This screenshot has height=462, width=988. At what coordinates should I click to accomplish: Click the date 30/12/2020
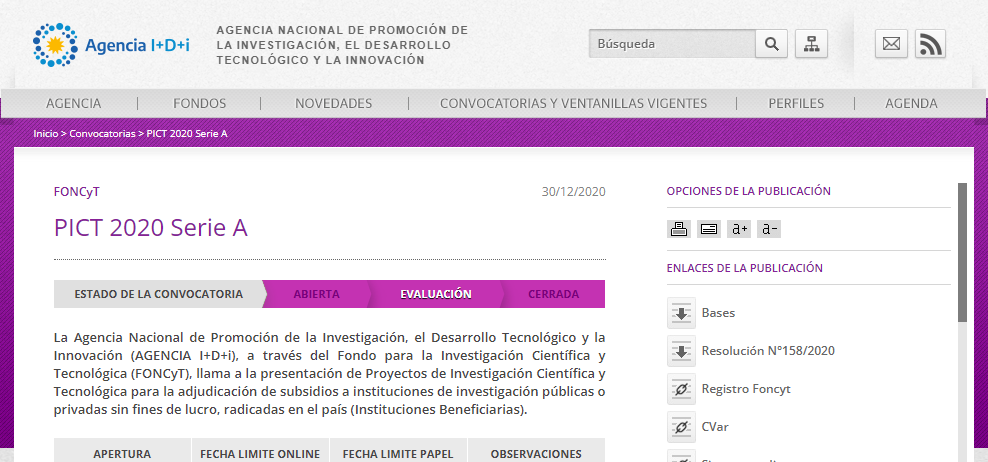click(x=573, y=192)
